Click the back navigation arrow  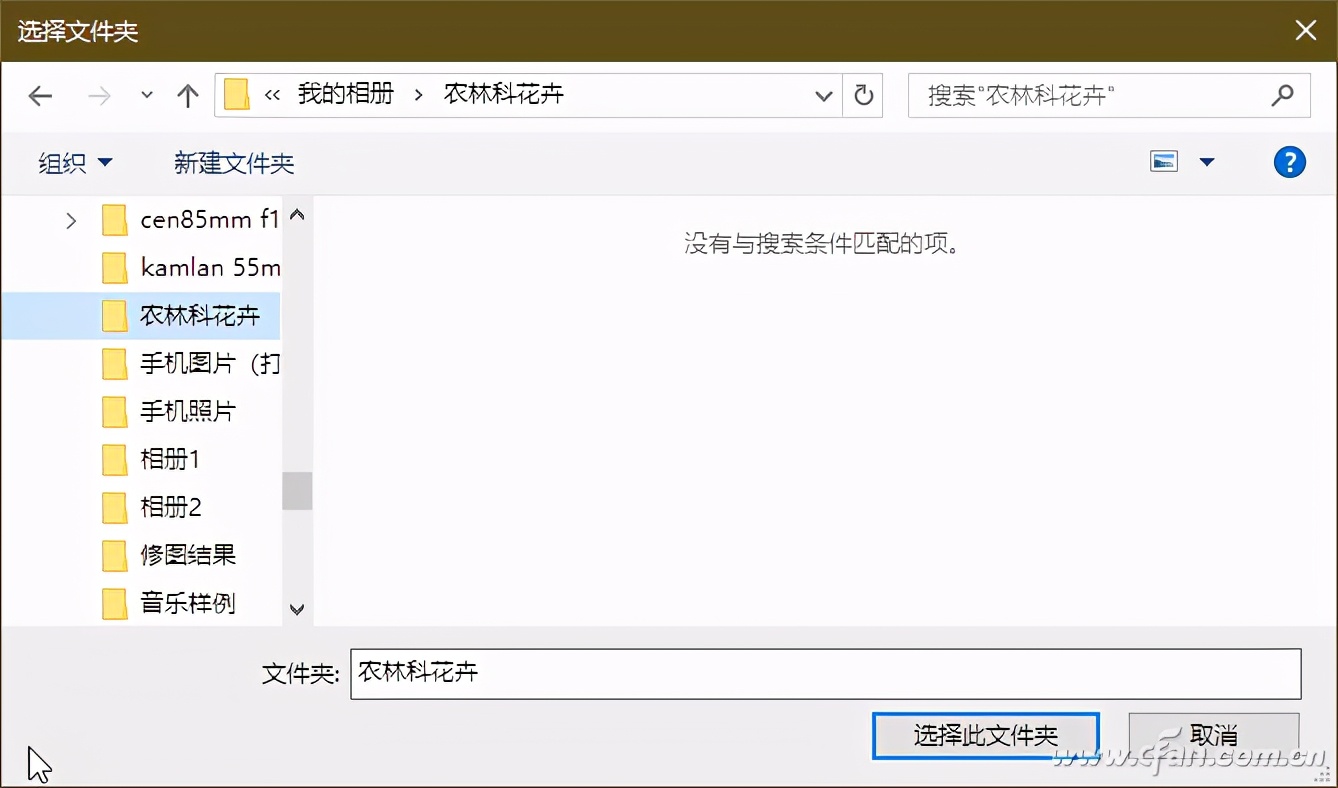(x=40, y=95)
